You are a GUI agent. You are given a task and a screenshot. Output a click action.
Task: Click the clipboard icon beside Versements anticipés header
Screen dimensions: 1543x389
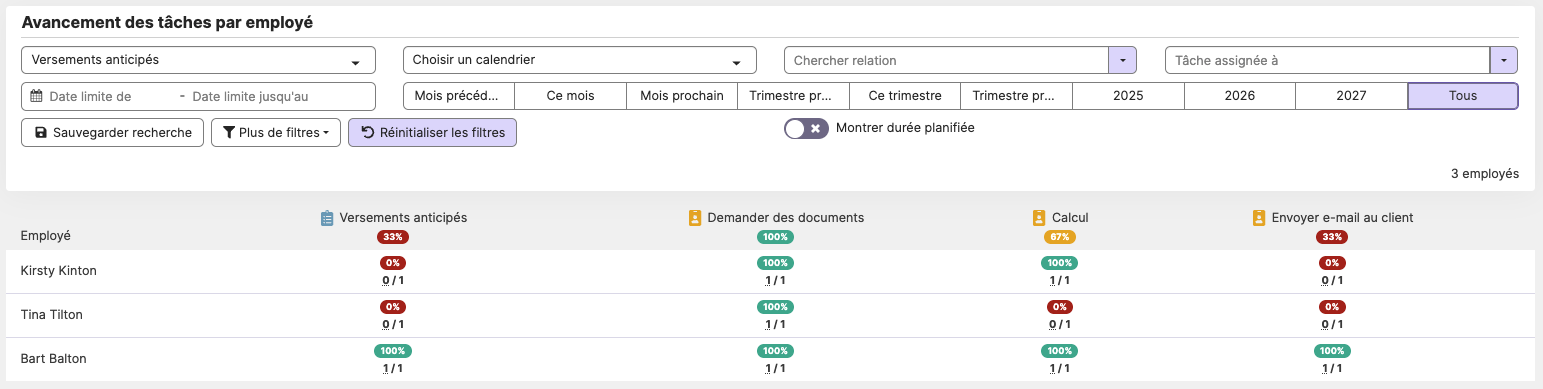tap(326, 218)
